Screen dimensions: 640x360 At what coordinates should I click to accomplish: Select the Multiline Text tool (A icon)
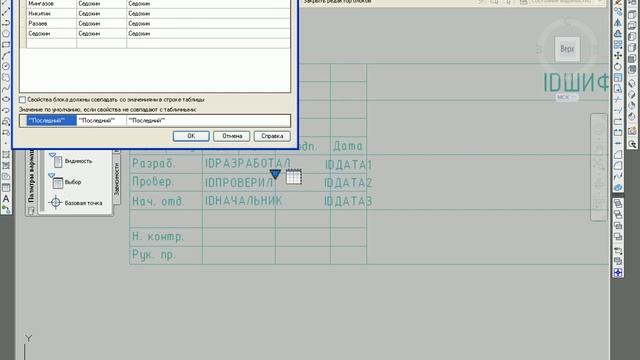[6, 198]
